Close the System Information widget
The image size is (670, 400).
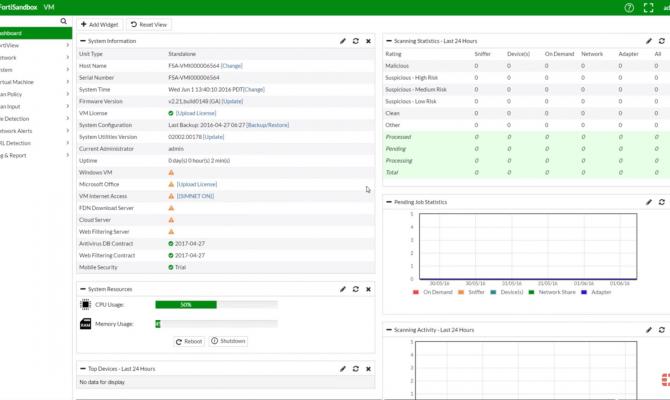click(x=368, y=41)
